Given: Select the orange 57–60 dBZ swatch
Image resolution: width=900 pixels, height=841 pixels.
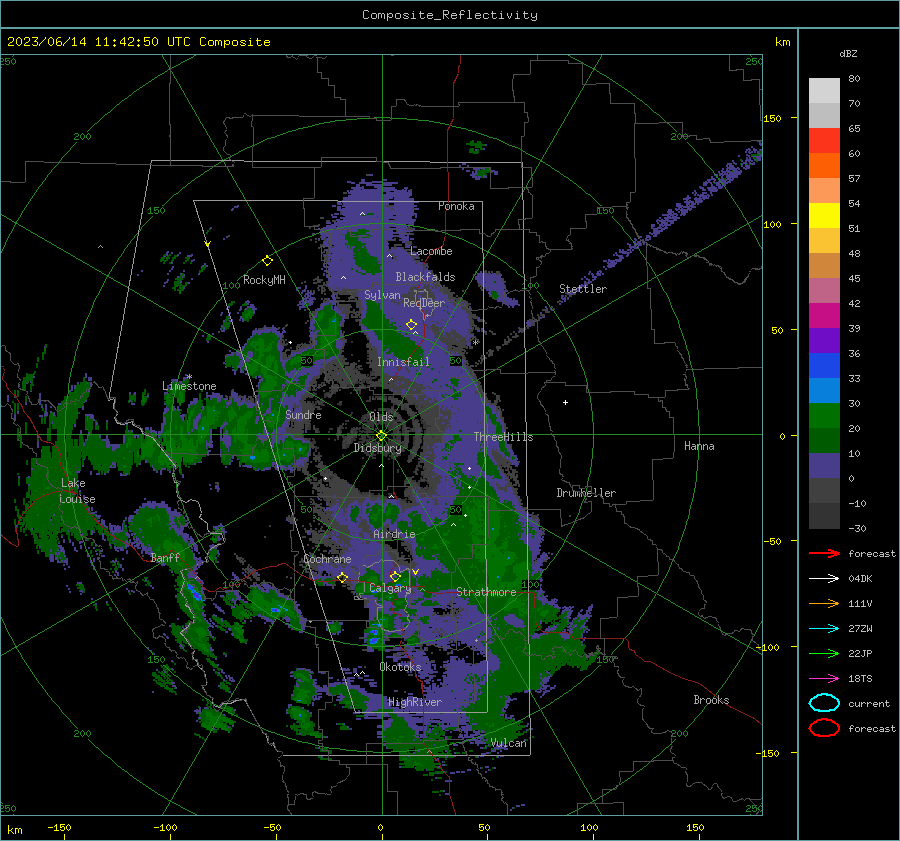Looking at the screenshot, I should [824, 166].
